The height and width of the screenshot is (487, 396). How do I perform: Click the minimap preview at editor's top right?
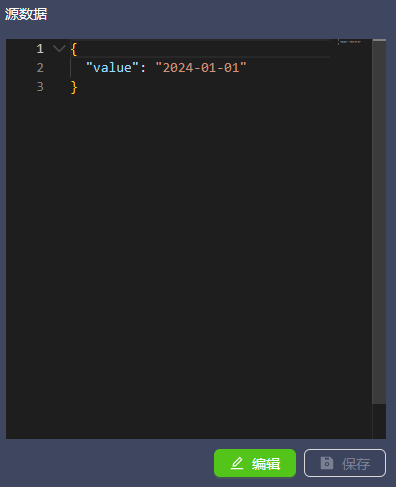(x=350, y=42)
